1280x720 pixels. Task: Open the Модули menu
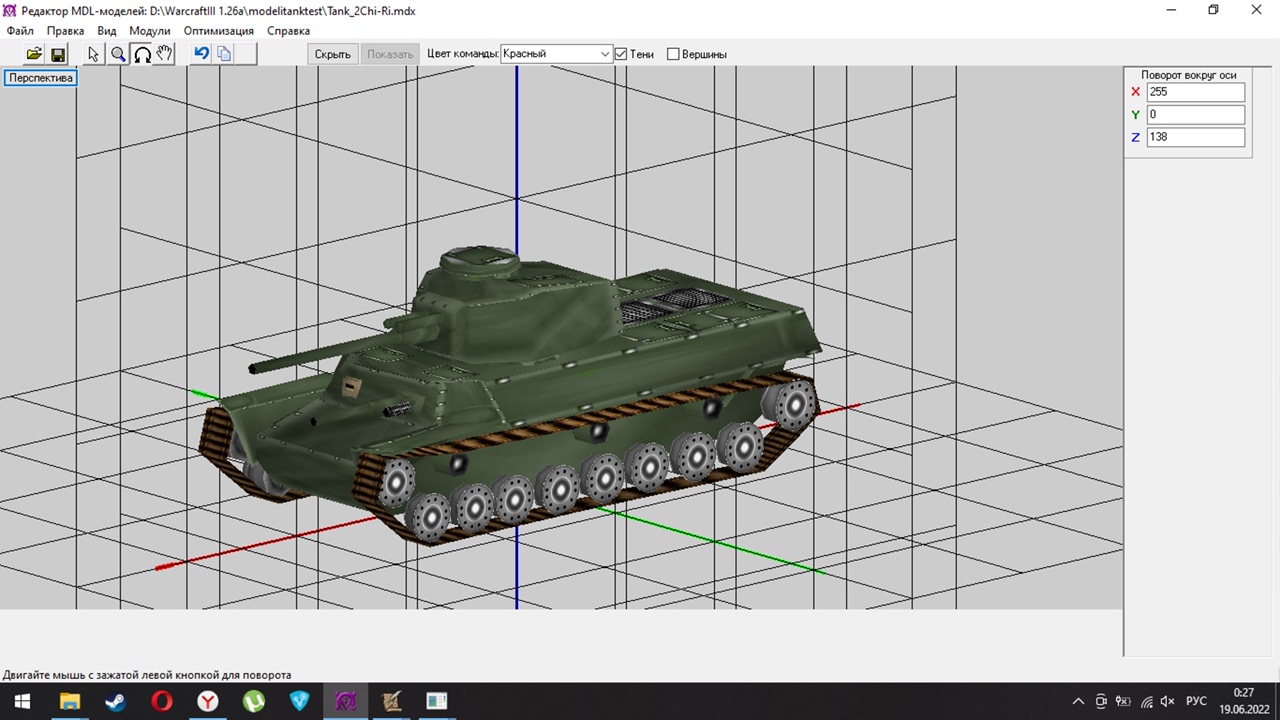click(150, 31)
